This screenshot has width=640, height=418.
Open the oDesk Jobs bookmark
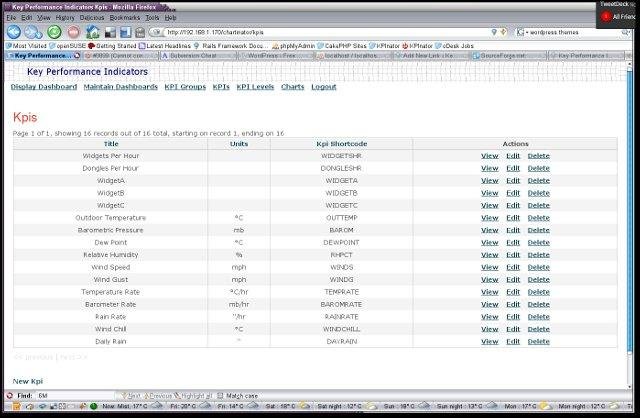[x=454, y=46]
